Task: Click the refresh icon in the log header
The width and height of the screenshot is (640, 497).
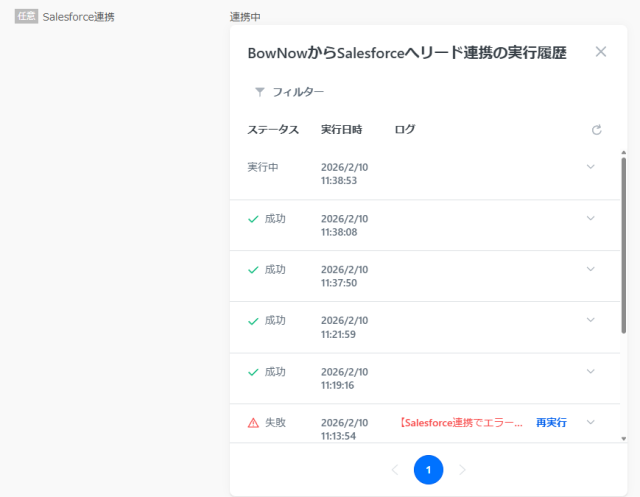Action: (596, 130)
